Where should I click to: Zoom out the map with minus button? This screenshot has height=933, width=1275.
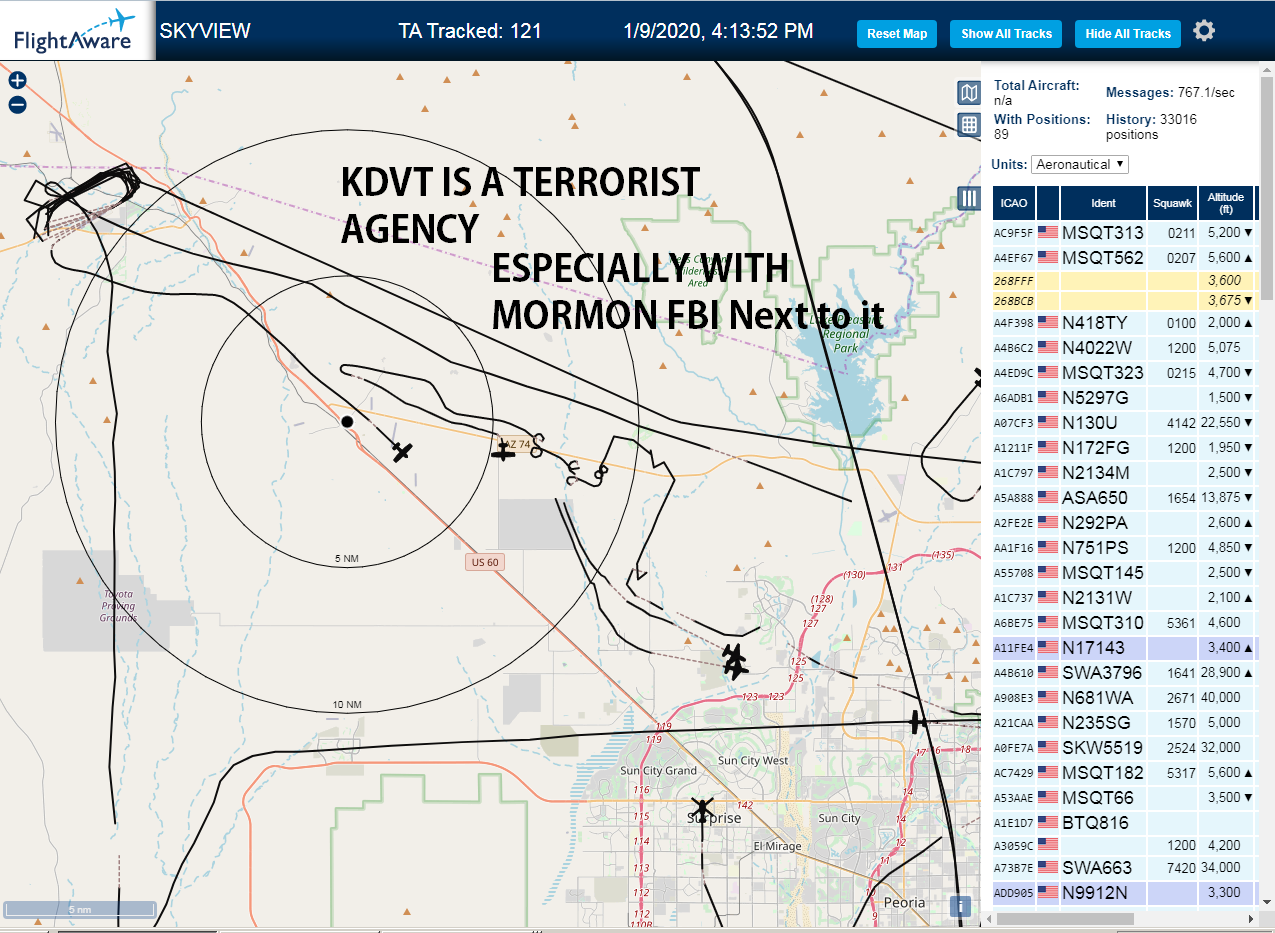(17, 104)
